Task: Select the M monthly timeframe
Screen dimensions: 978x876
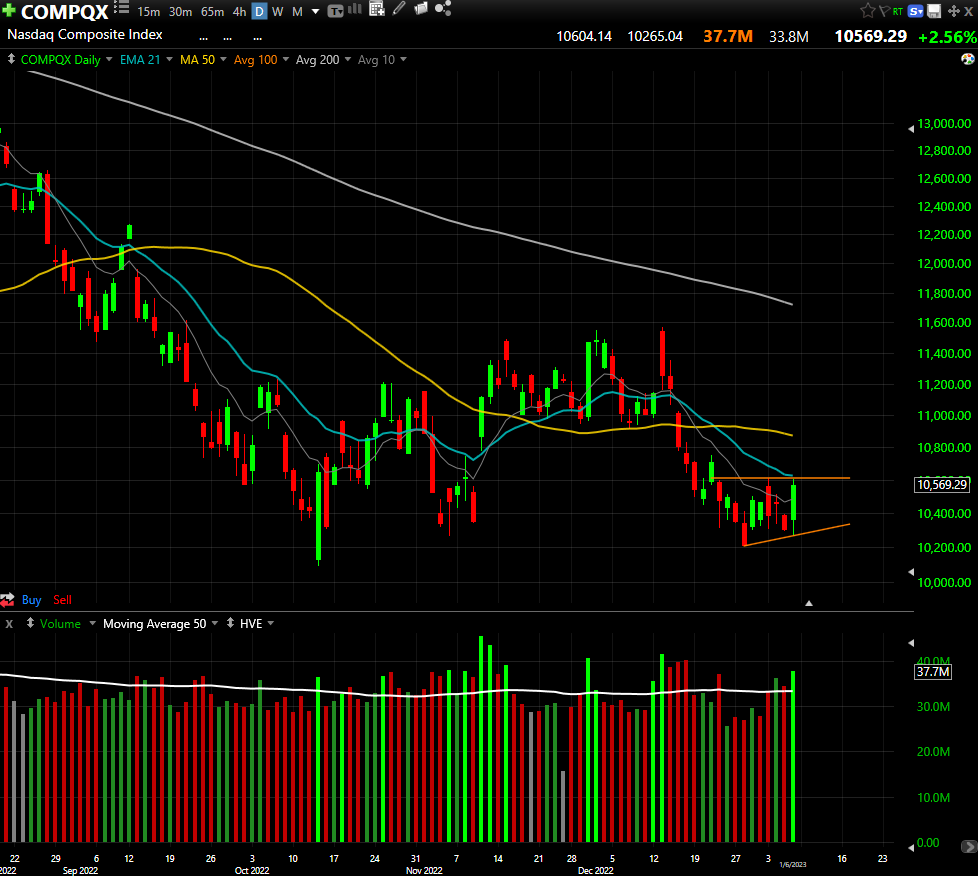Action: coord(298,11)
